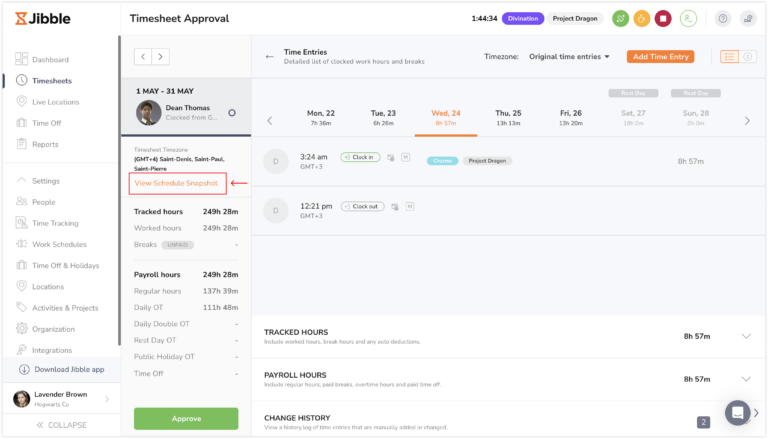Open Time Tracking icon
The height and width of the screenshot is (439, 768).
click(21, 222)
